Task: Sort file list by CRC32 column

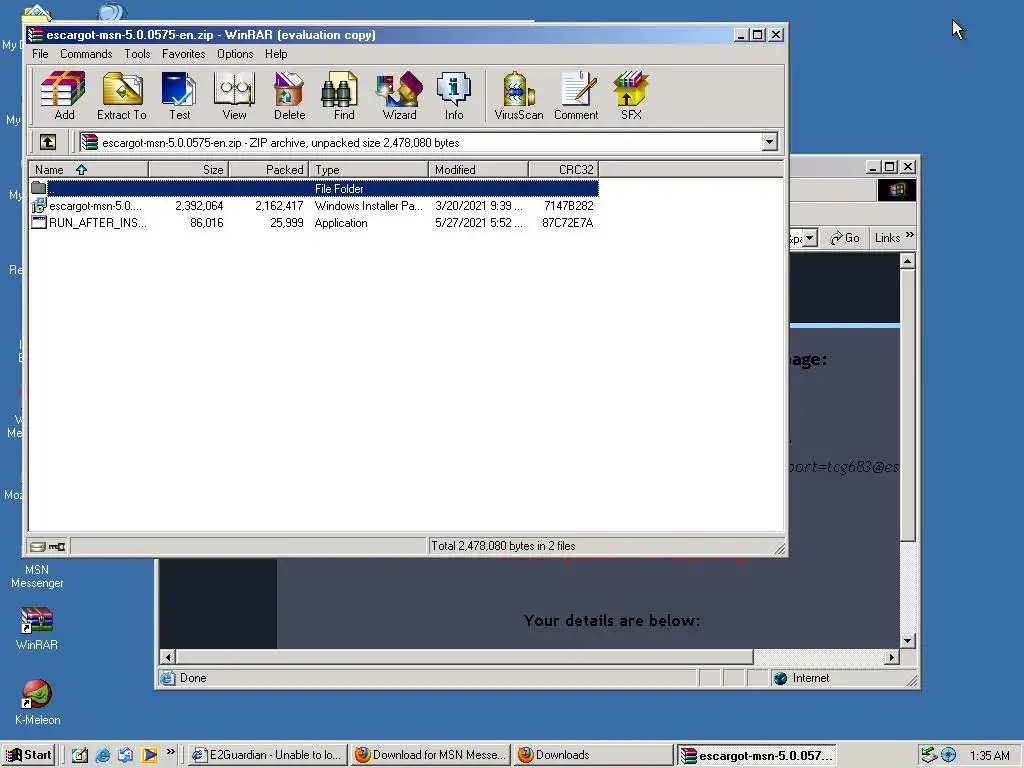Action: pyautogui.click(x=564, y=169)
